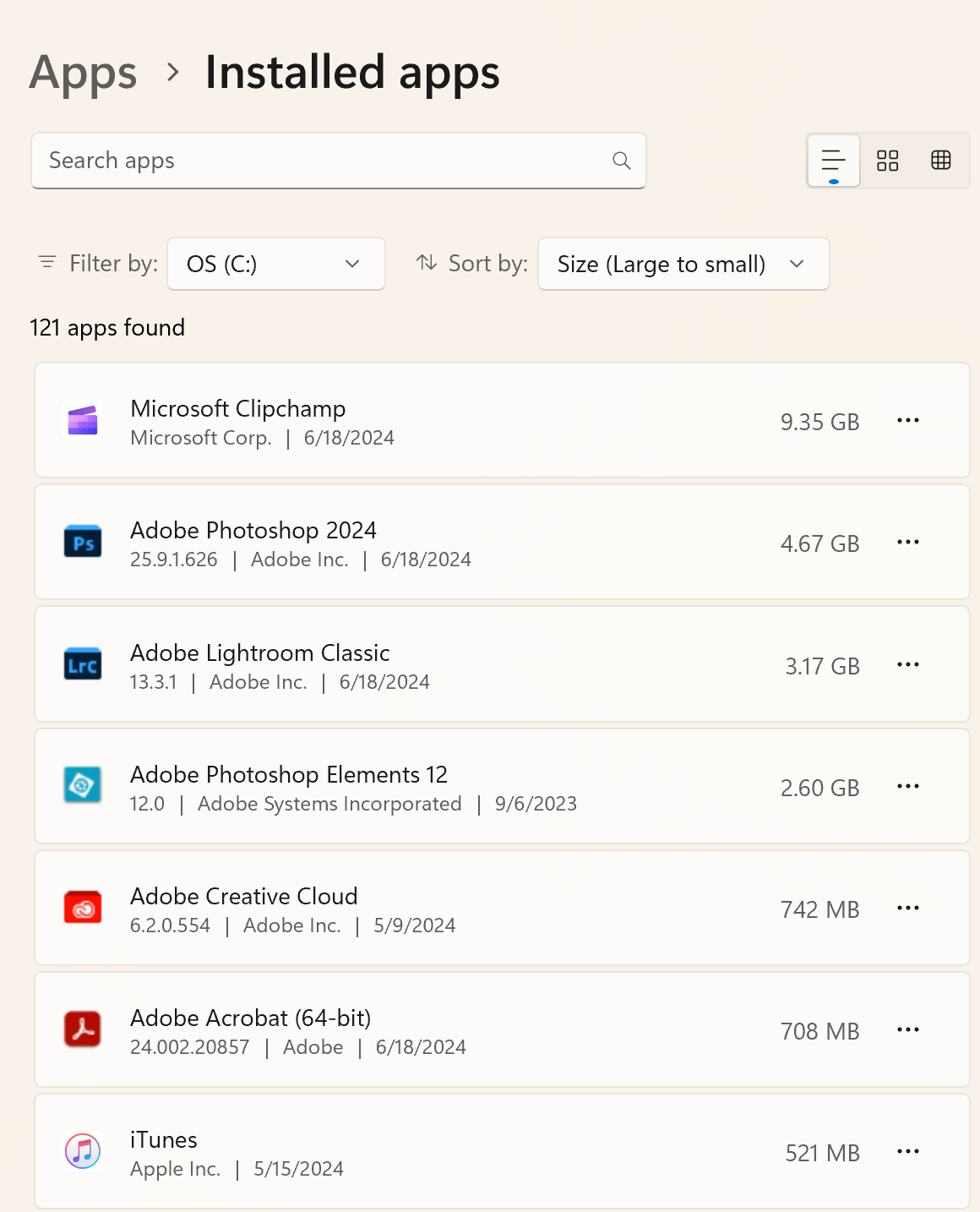Click the Sort by label
980x1212 pixels.
tap(487, 264)
